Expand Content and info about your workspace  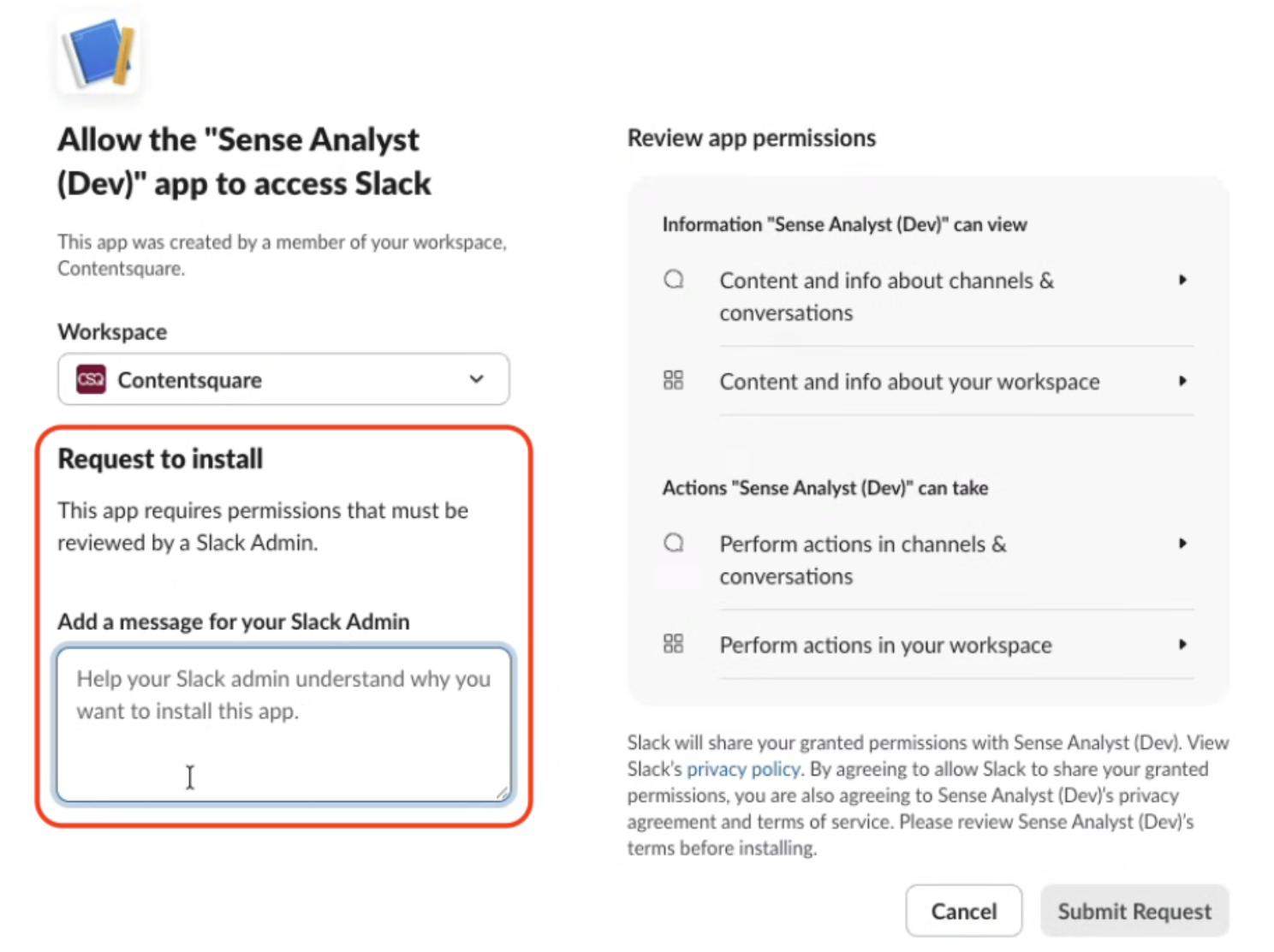click(928, 381)
